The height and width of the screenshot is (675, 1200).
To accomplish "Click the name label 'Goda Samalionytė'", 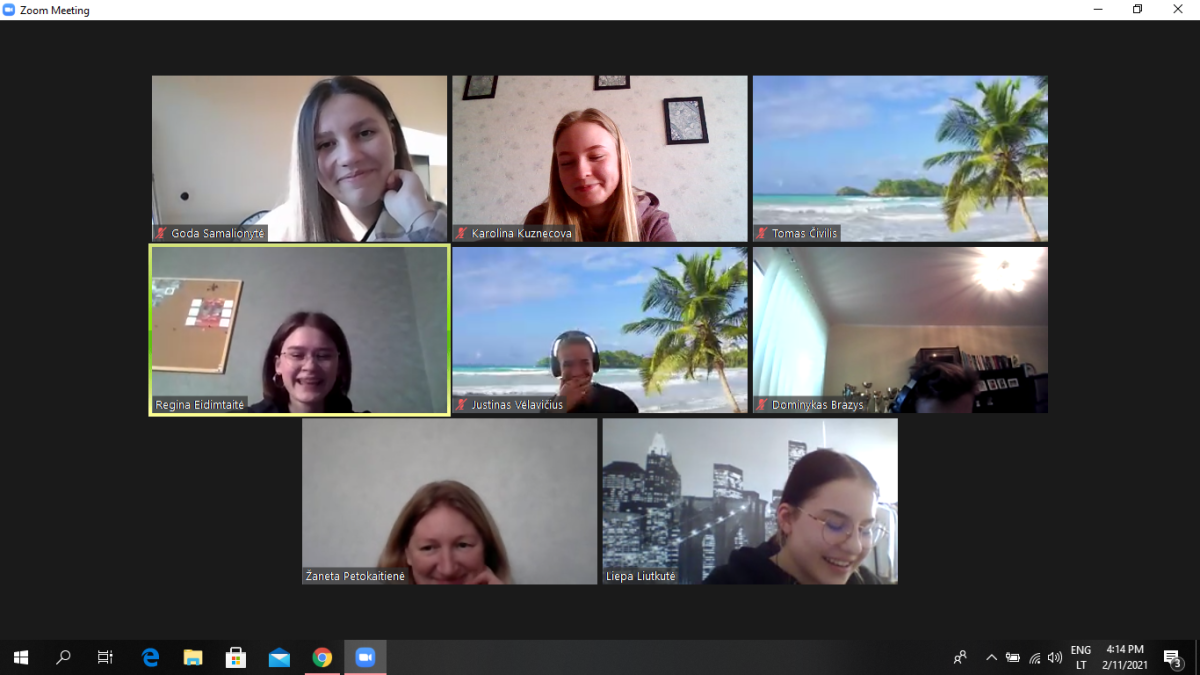I will (x=218, y=234).
